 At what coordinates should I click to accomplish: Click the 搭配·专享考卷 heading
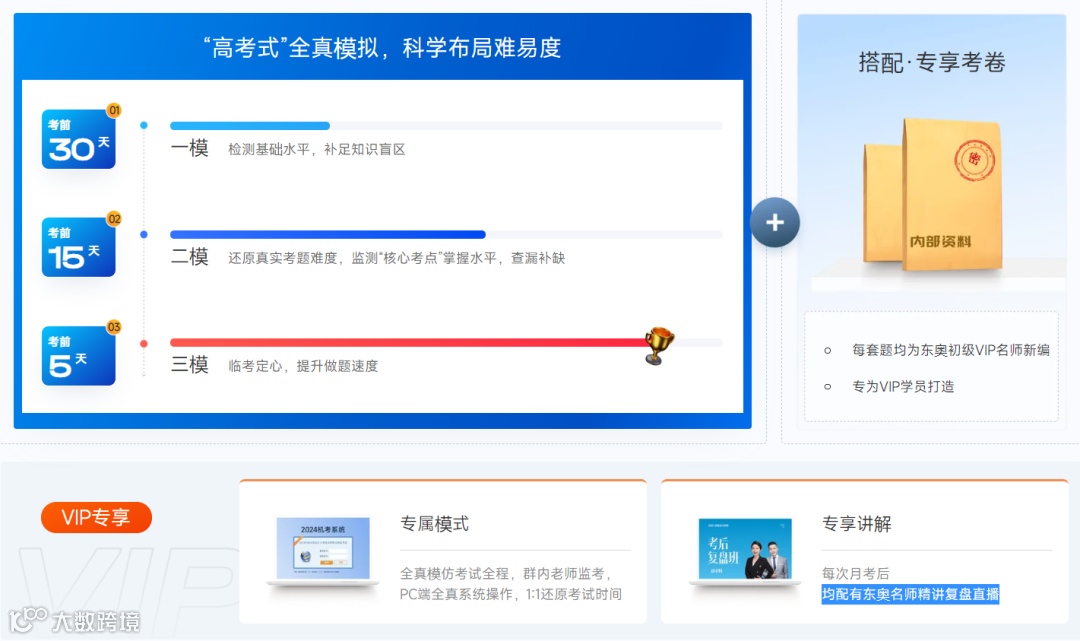932,63
